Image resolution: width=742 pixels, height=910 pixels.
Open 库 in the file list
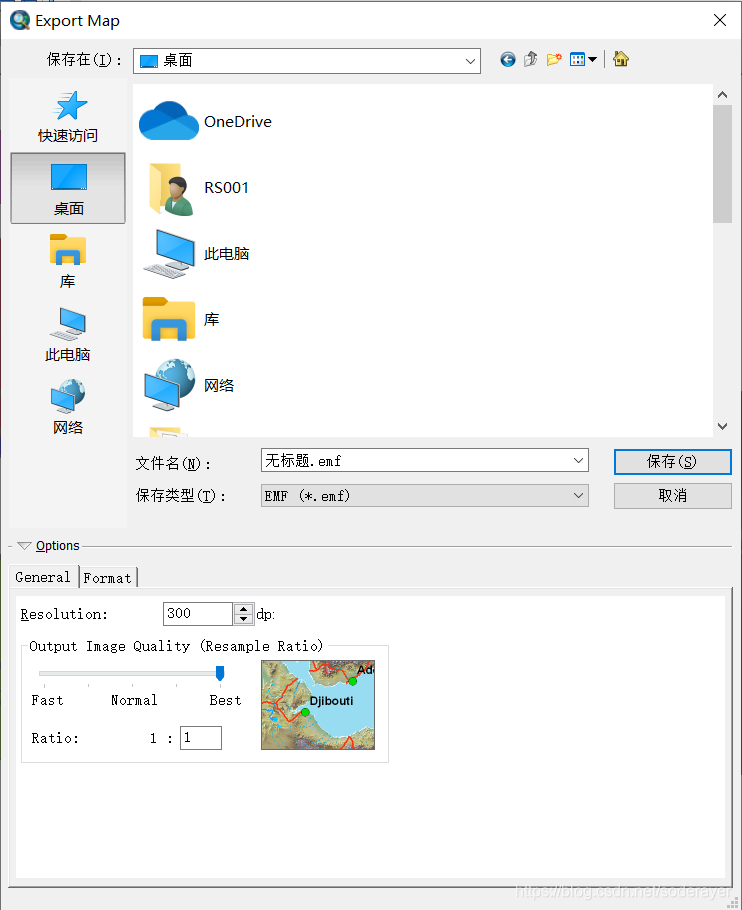(x=179, y=319)
